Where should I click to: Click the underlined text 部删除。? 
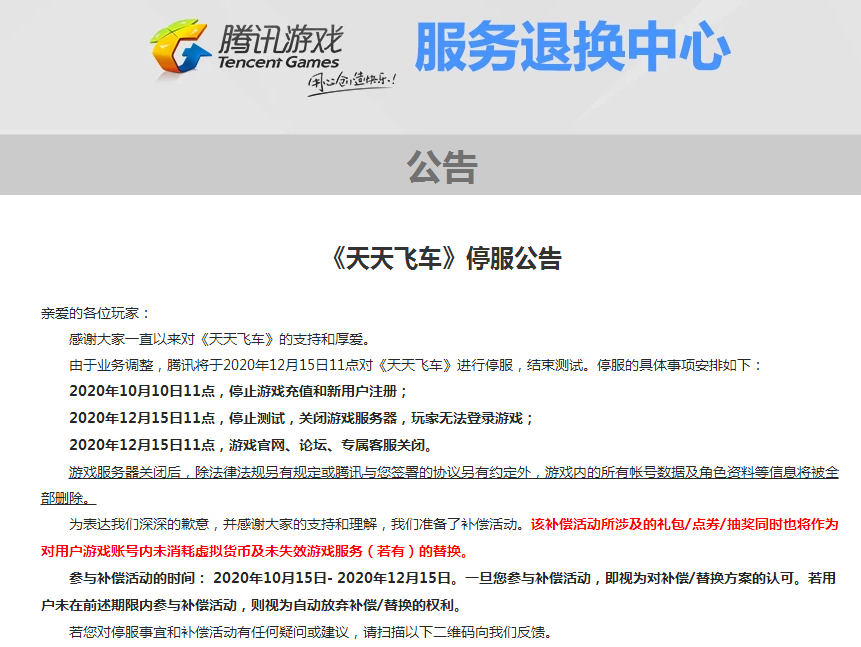pyautogui.click(x=68, y=498)
